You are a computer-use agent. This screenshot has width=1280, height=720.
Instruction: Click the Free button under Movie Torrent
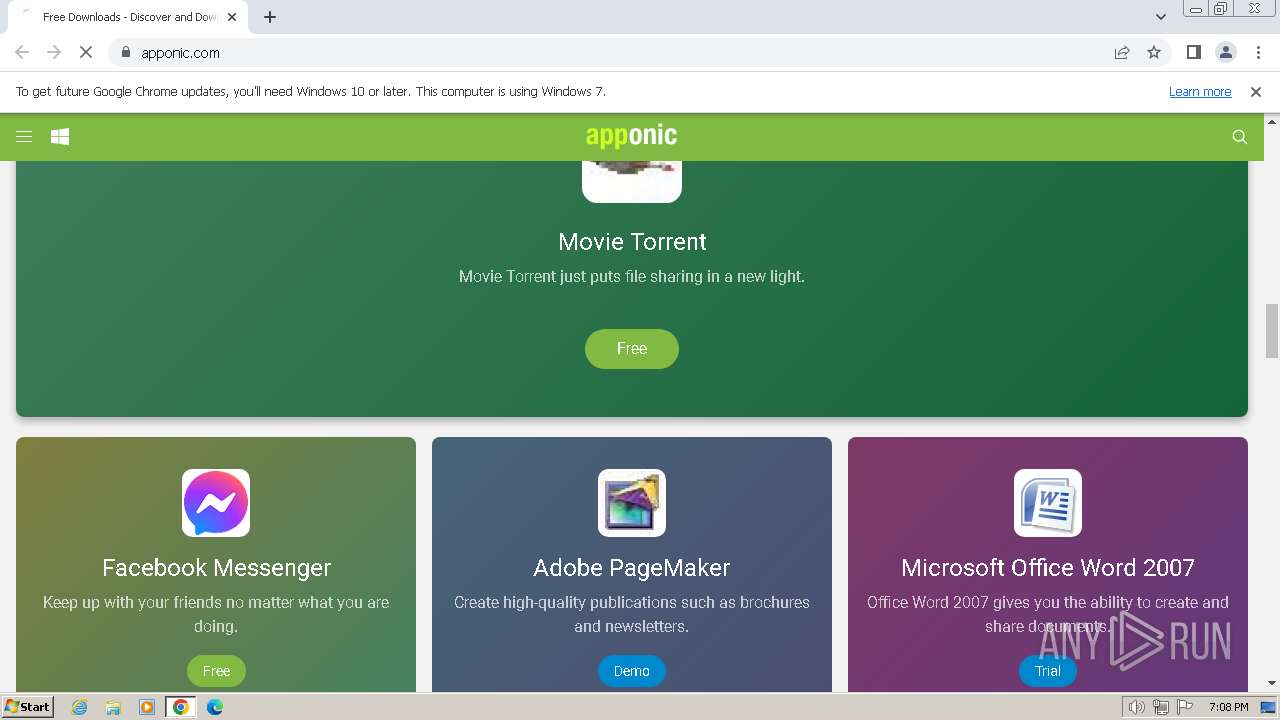click(632, 349)
